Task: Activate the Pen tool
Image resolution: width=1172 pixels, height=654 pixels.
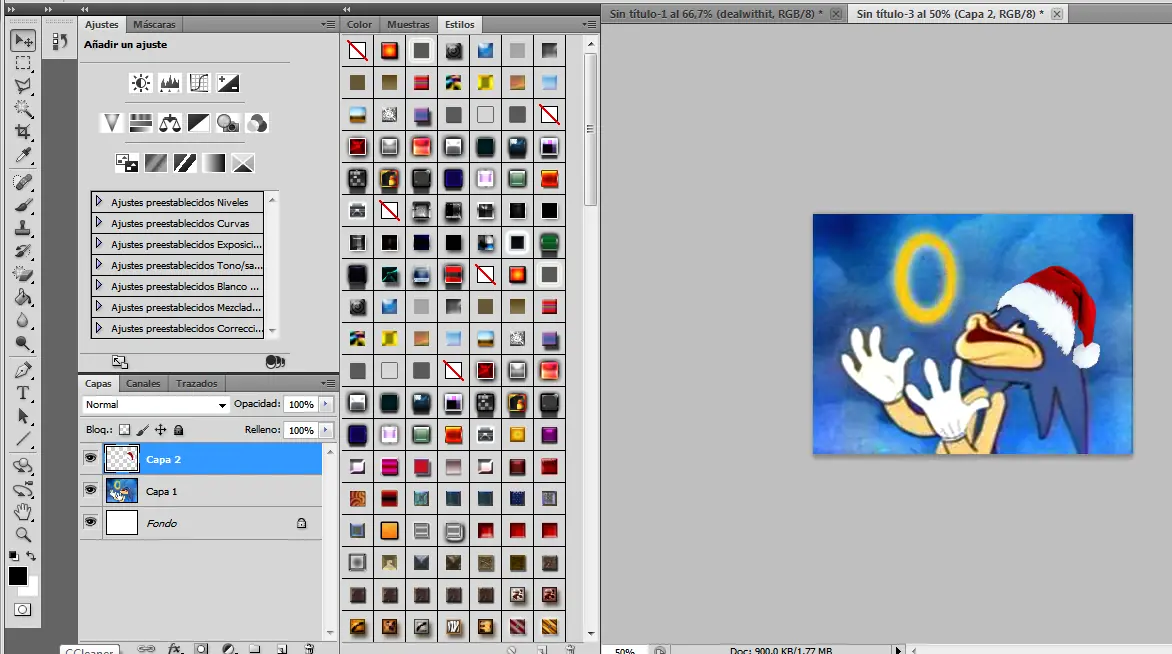Action: (x=23, y=370)
